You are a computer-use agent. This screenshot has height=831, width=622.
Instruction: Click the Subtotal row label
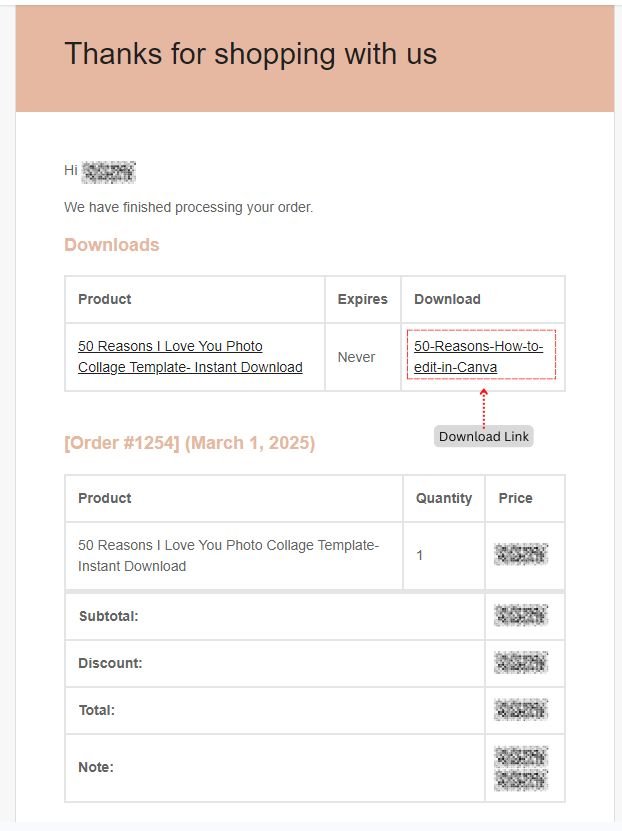click(x=109, y=616)
